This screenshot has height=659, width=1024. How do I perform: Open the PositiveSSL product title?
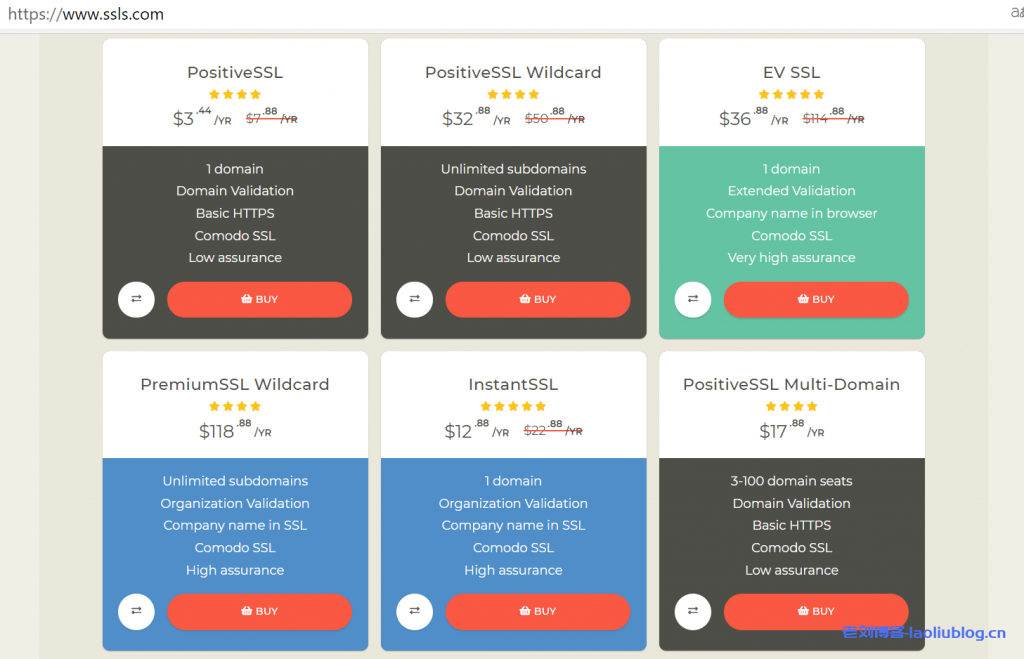(x=235, y=72)
